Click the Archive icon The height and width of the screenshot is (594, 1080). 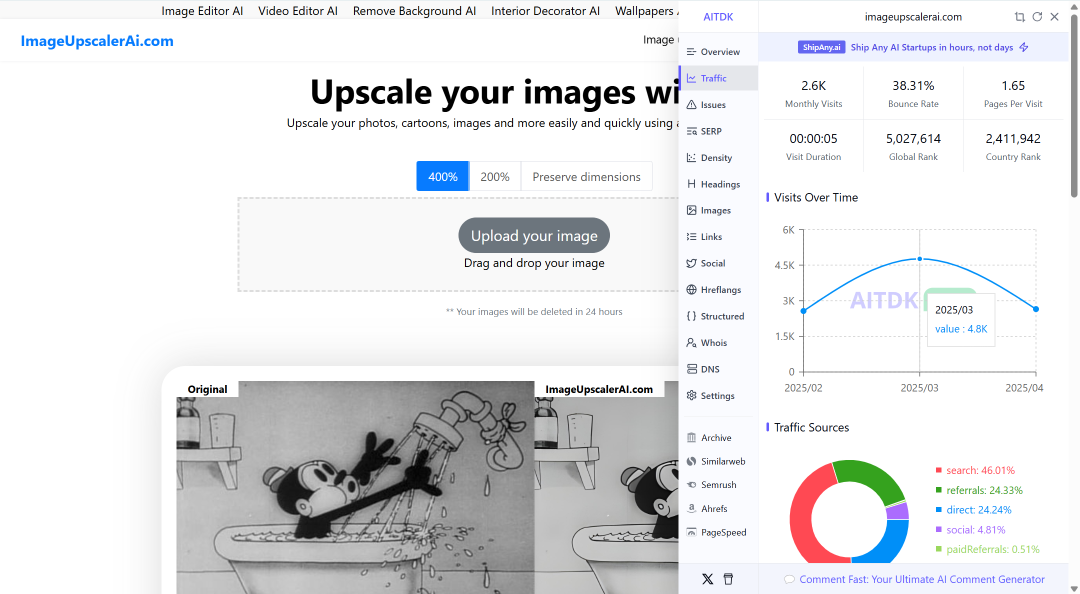click(x=692, y=438)
